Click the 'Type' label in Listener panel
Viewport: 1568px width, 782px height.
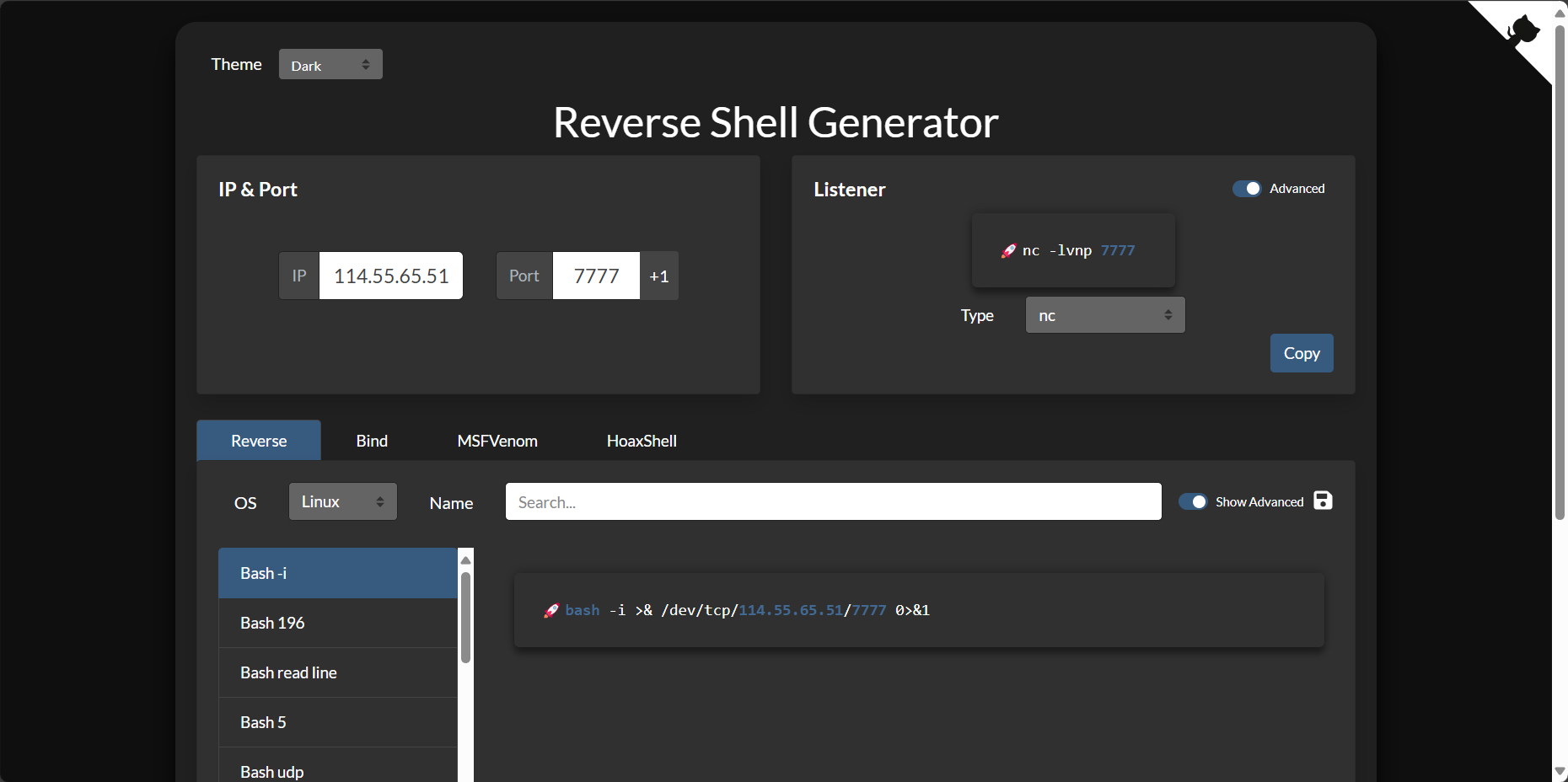pyautogui.click(x=977, y=315)
